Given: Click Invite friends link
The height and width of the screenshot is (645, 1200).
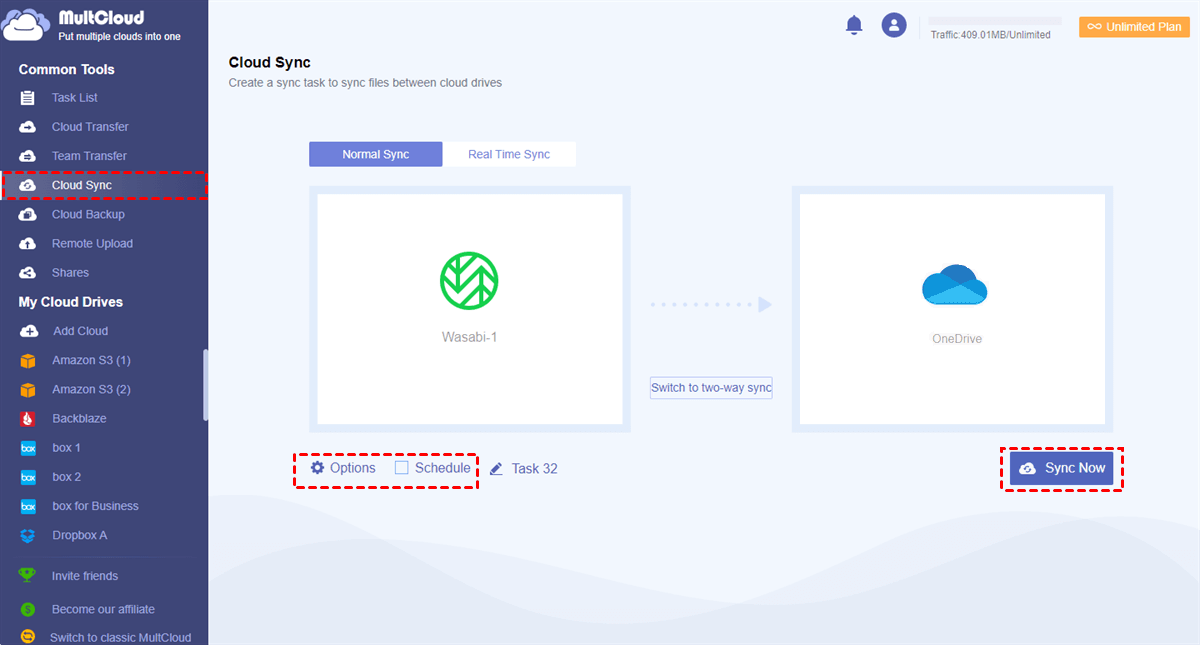Looking at the screenshot, I should coord(85,576).
